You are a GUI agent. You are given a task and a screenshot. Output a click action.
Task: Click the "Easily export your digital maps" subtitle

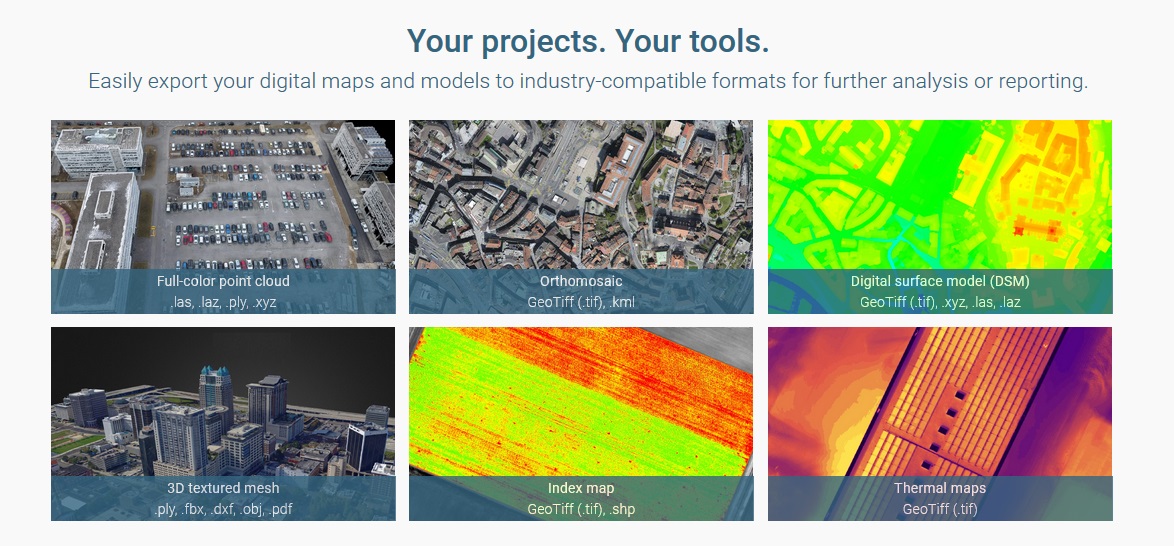588,81
